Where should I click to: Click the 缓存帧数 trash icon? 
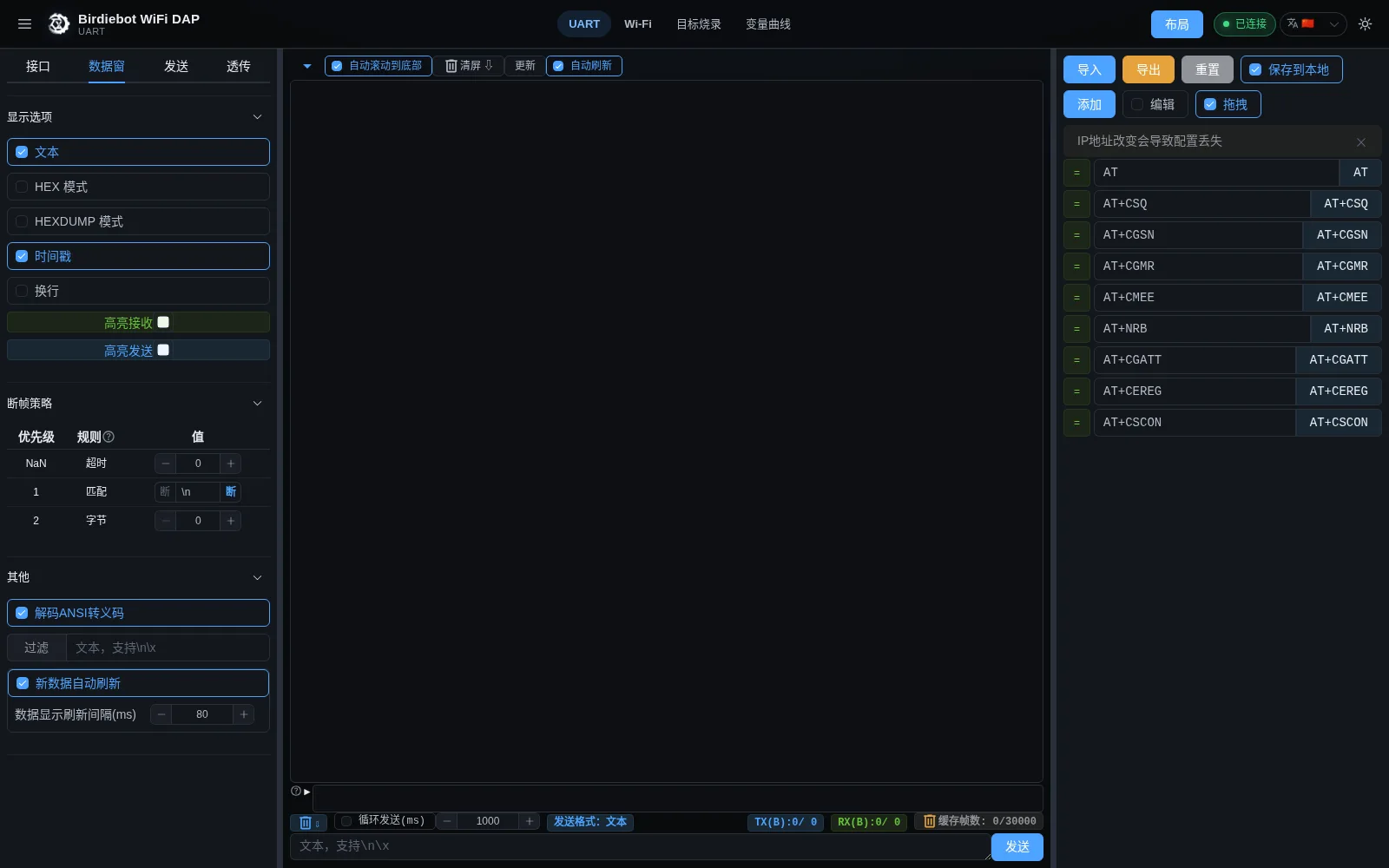coord(929,821)
